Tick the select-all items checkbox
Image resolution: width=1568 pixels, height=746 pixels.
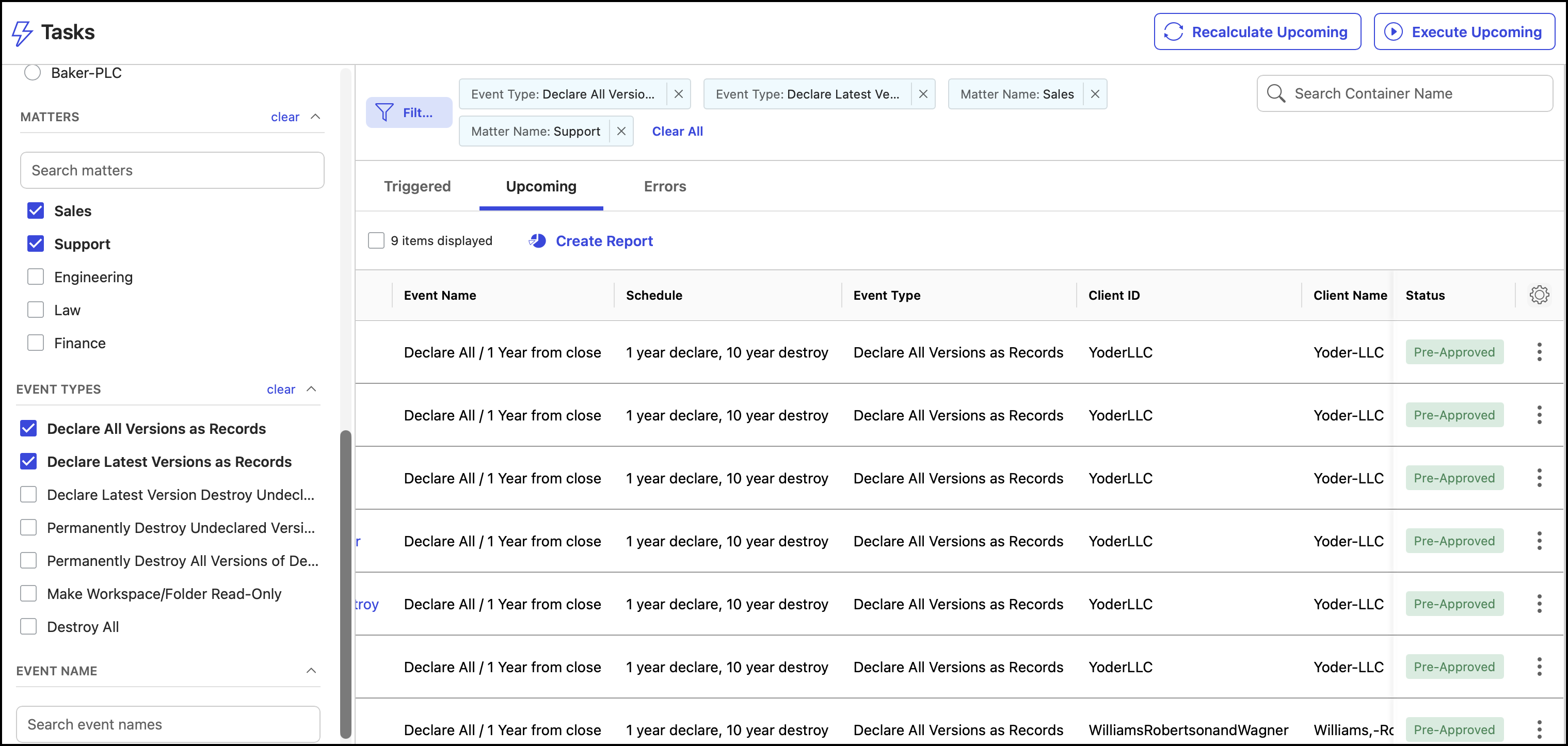[376, 240]
